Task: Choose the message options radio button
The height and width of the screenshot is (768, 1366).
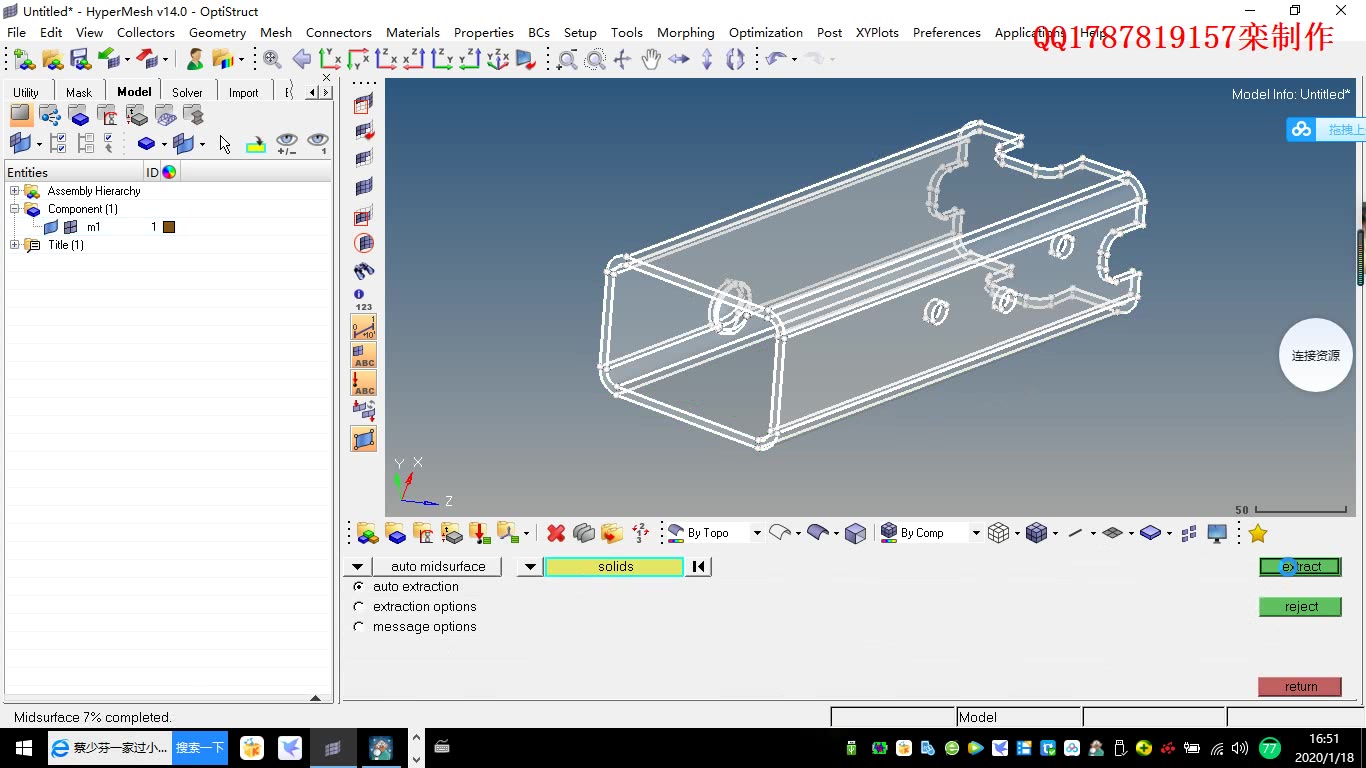Action: pos(359,627)
